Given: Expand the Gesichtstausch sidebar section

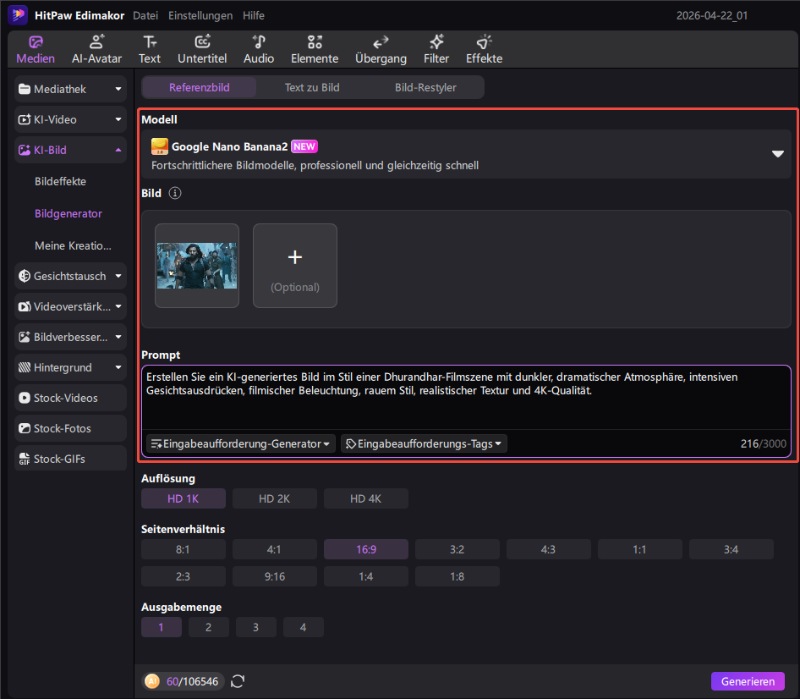Looking at the screenshot, I should click(x=70, y=275).
